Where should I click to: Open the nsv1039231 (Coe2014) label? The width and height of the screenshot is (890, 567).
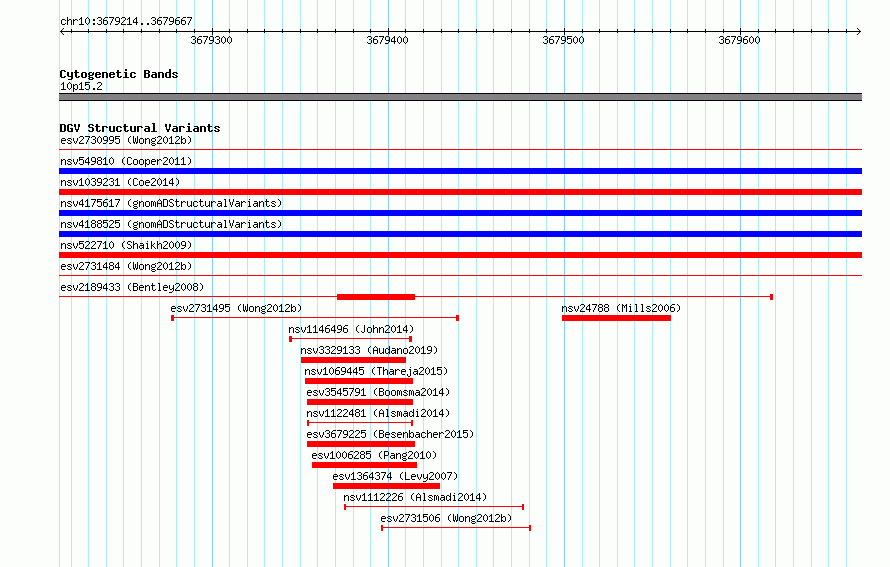[120, 182]
